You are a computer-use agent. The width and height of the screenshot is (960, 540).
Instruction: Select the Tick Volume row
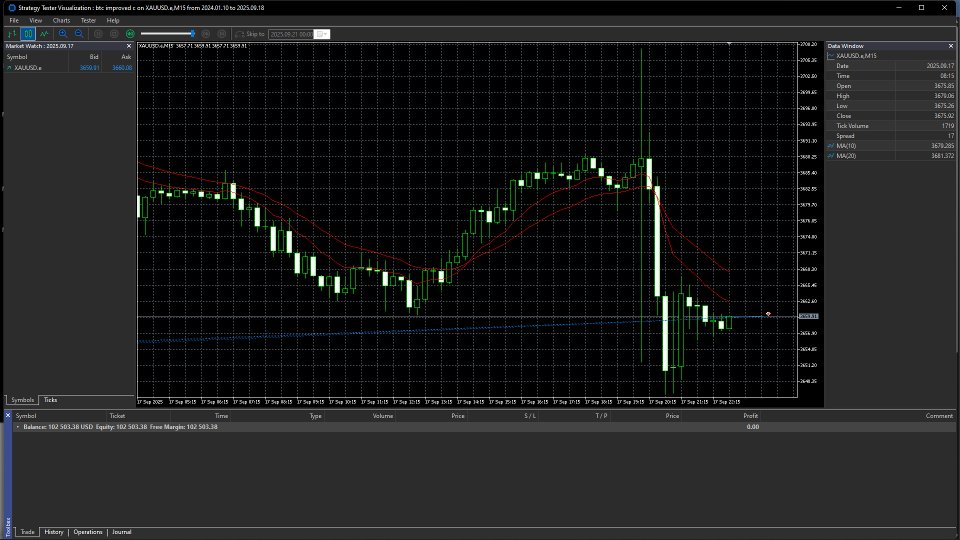891,126
